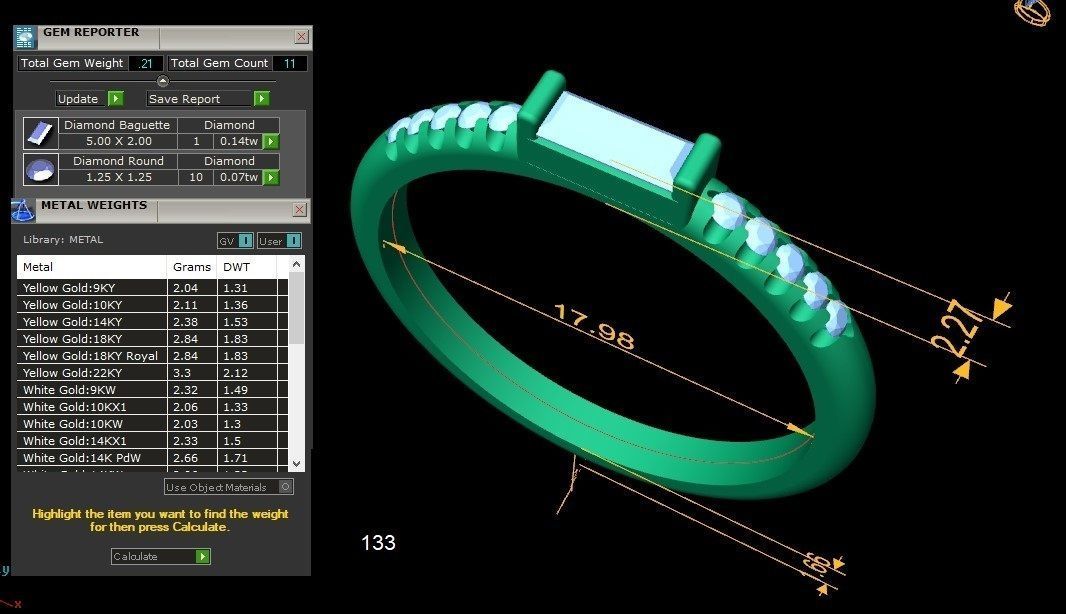This screenshot has height=614, width=1066.
Task: Click the 1.25 X 1.25 round size cell
Action: tap(118, 177)
